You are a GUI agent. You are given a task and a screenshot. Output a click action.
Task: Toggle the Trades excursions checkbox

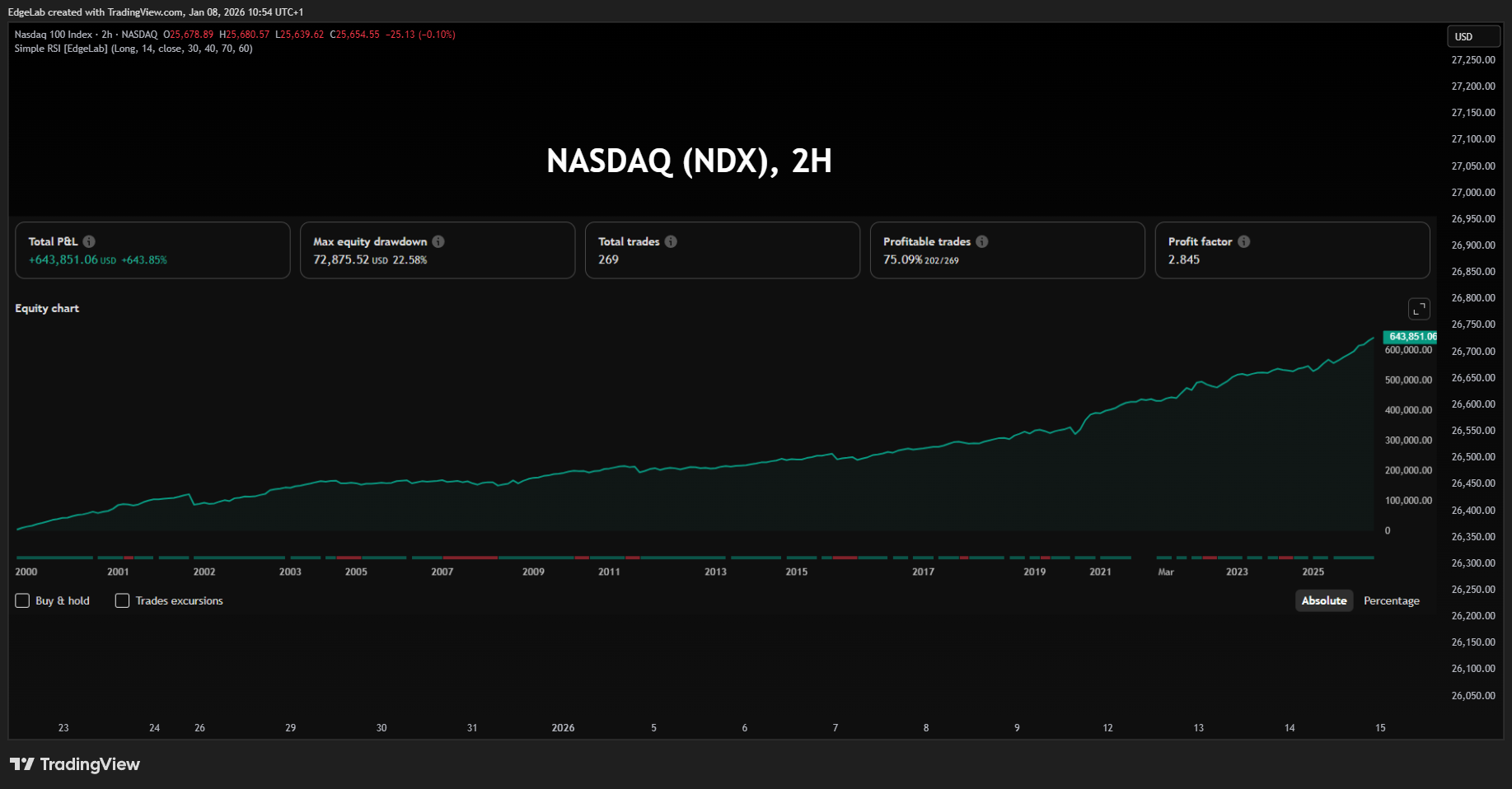click(122, 600)
